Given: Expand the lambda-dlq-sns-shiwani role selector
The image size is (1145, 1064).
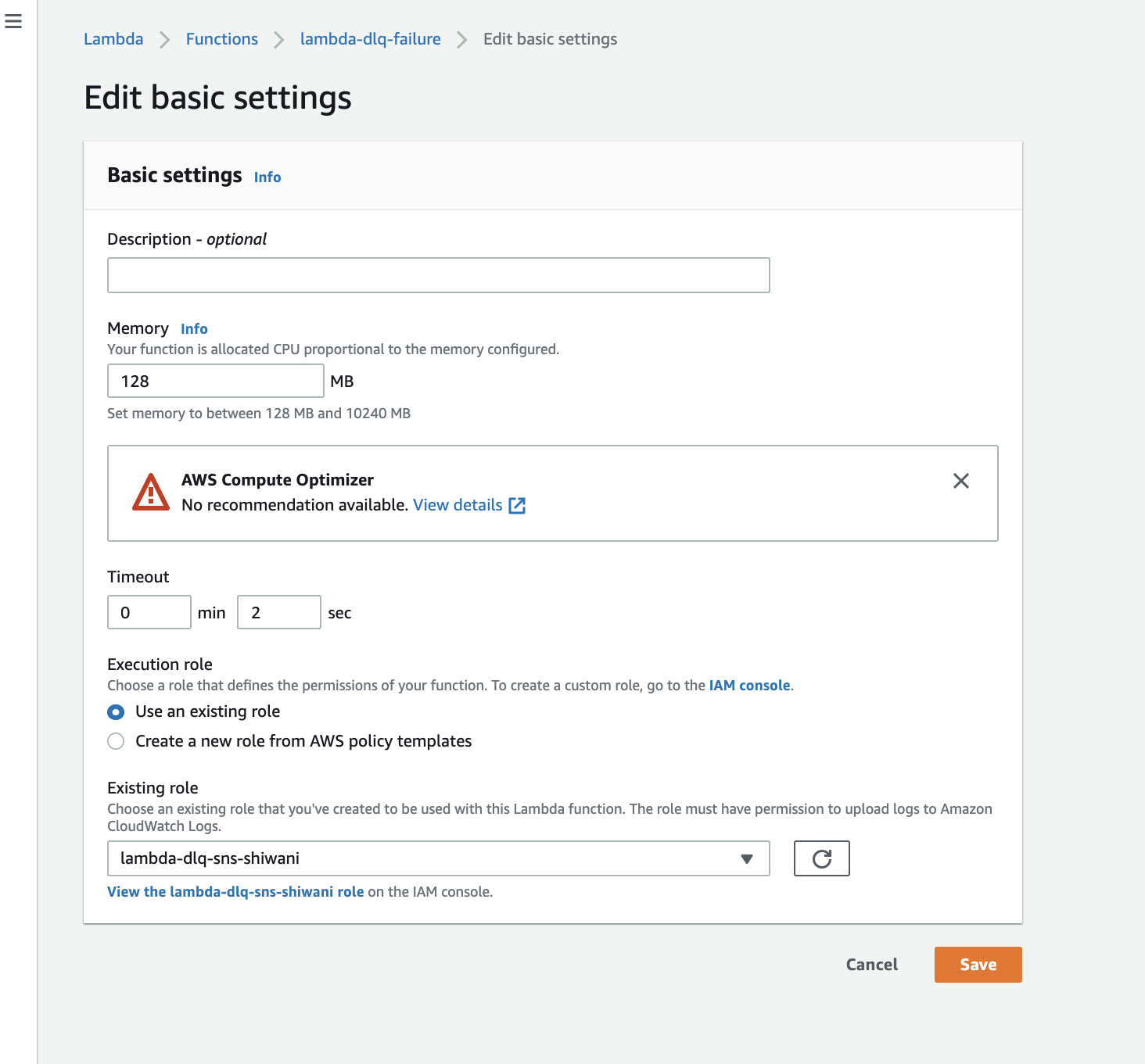Looking at the screenshot, I should pyautogui.click(x=438, y=858).
